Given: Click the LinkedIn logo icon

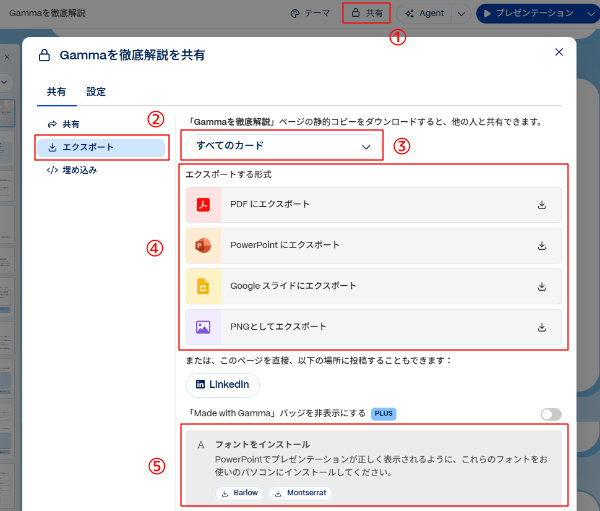Looking at the screenshot, I should [200, 384].
